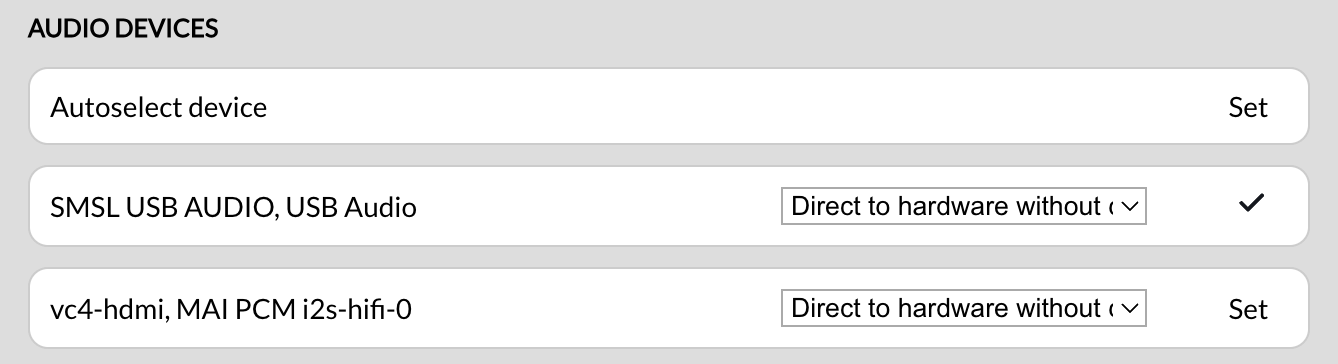Choose 'Direct to hardware' combo box for vc4-hdmi
The height and width of the screenshot is (364, 1338).
pyautogui.click(x=963, y=308)
